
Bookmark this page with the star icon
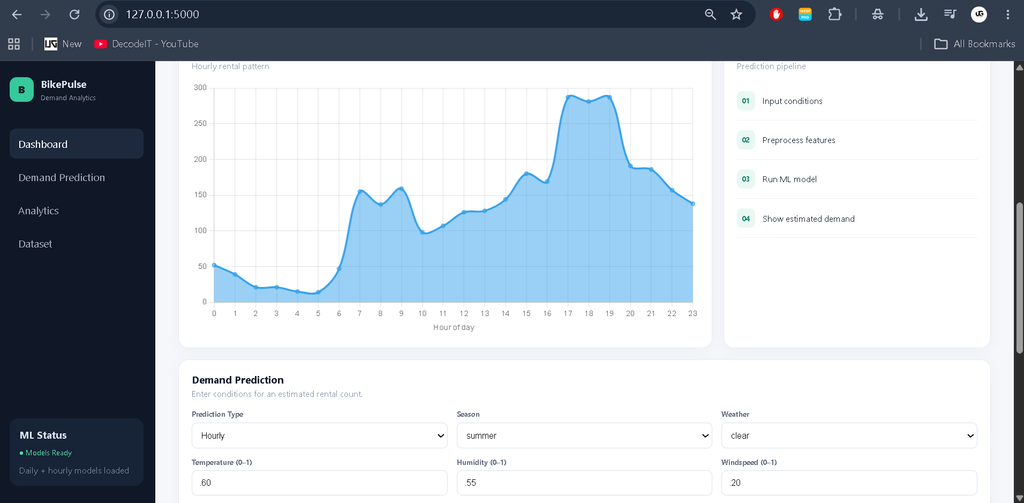737,14
